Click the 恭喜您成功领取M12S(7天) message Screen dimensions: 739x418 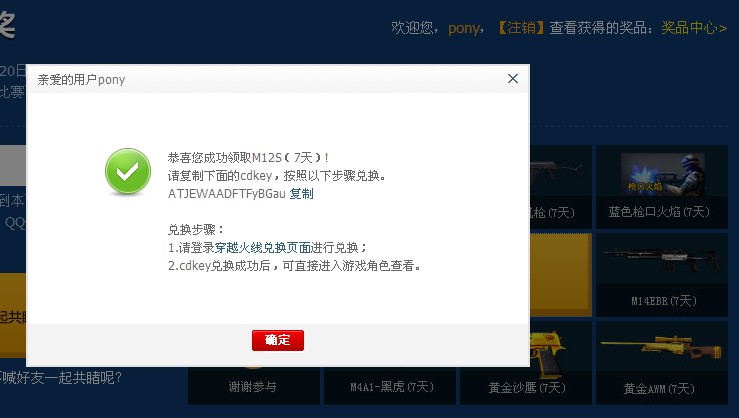[248, 157]
